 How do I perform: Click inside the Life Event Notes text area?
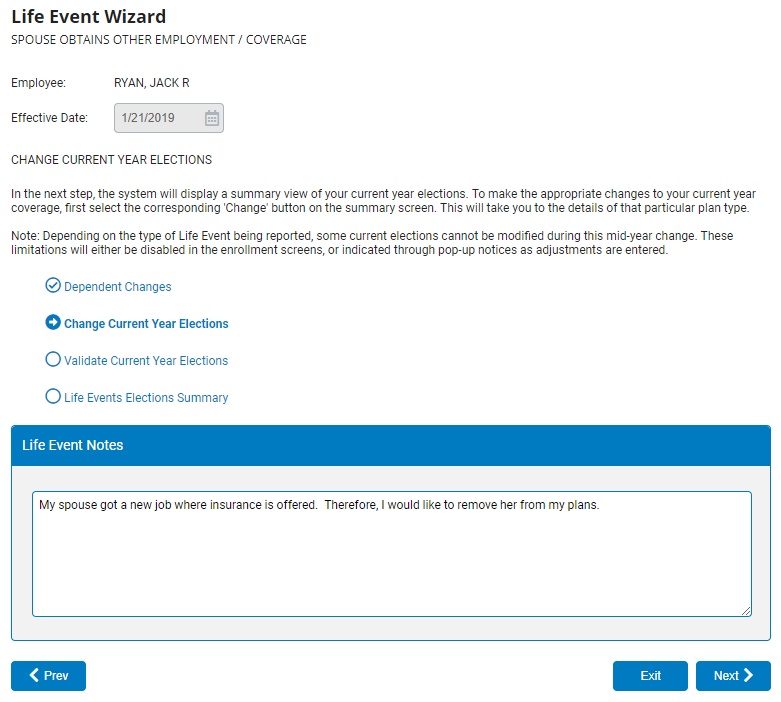pos(391,560)
